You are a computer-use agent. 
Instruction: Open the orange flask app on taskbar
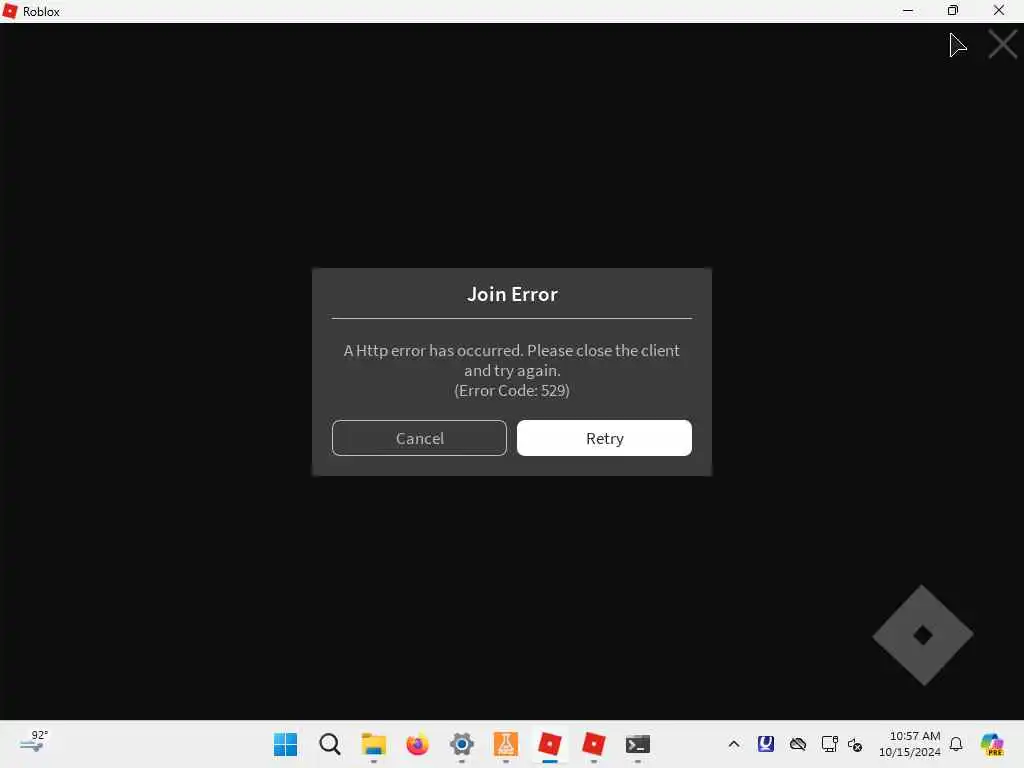[x=505, y=744]
